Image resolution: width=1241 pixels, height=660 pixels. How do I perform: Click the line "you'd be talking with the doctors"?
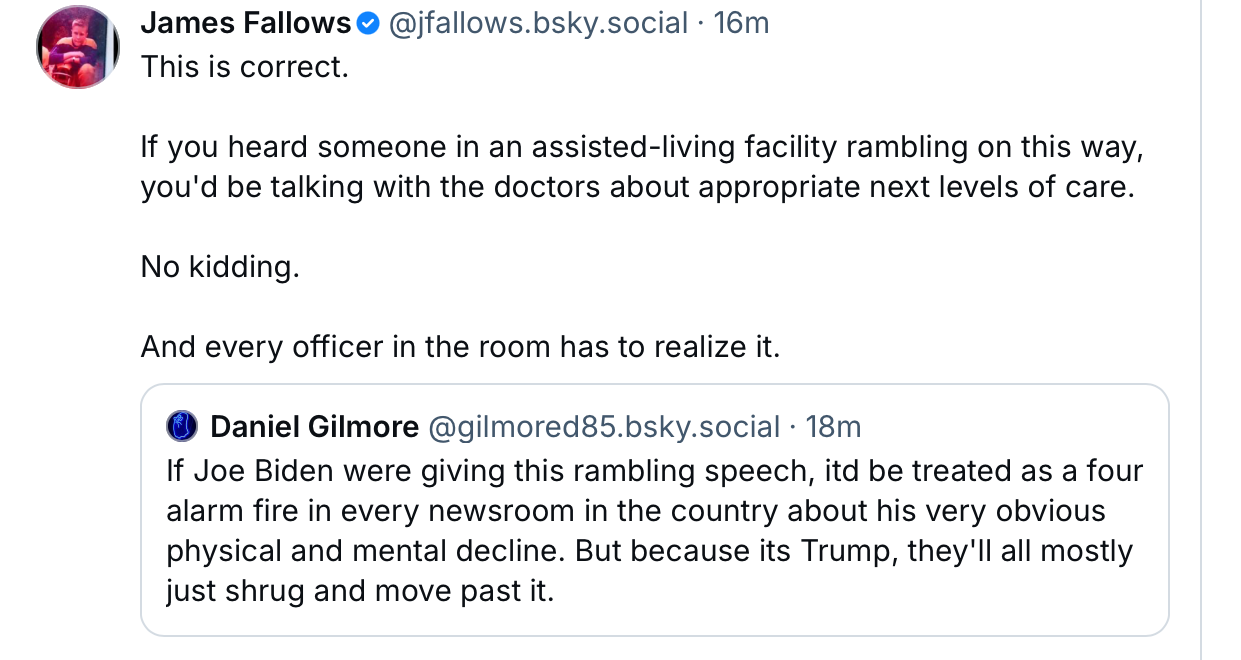pos(637,188)
